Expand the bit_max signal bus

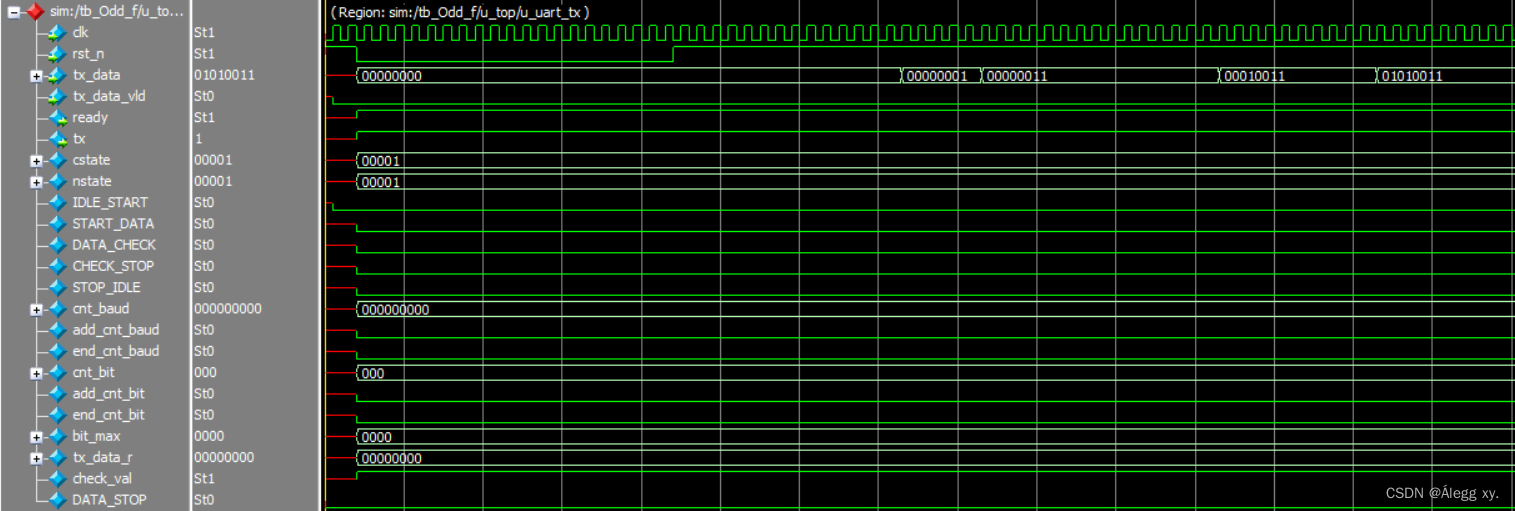coord(37,437)
